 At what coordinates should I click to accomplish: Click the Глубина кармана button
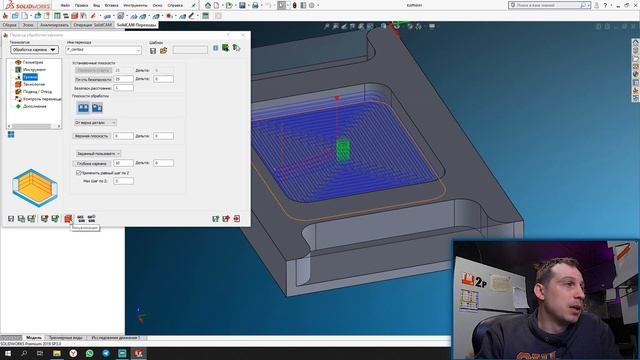pyautogui.click(x=91, y=163)
